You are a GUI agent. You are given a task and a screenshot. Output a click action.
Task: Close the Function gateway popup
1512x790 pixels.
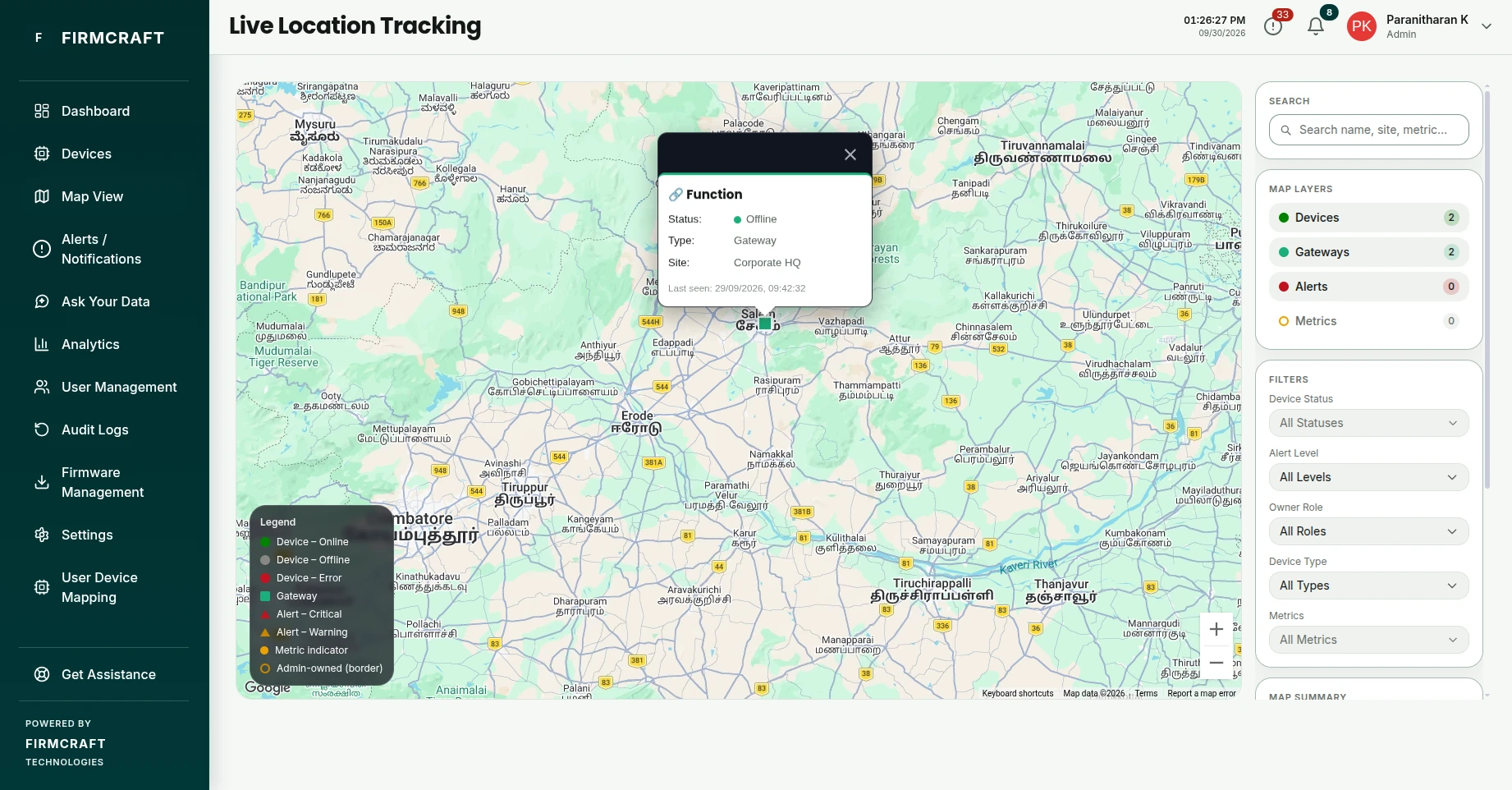point(850,154)
